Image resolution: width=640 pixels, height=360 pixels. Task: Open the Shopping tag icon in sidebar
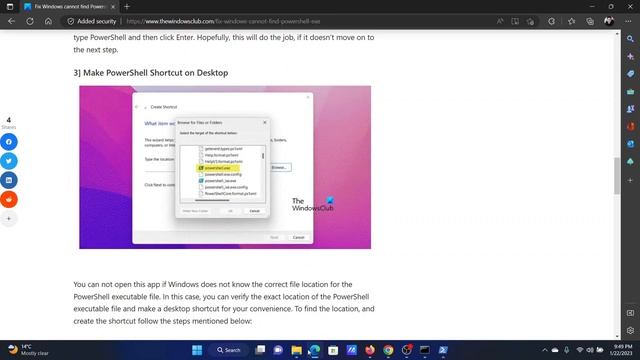630,74
